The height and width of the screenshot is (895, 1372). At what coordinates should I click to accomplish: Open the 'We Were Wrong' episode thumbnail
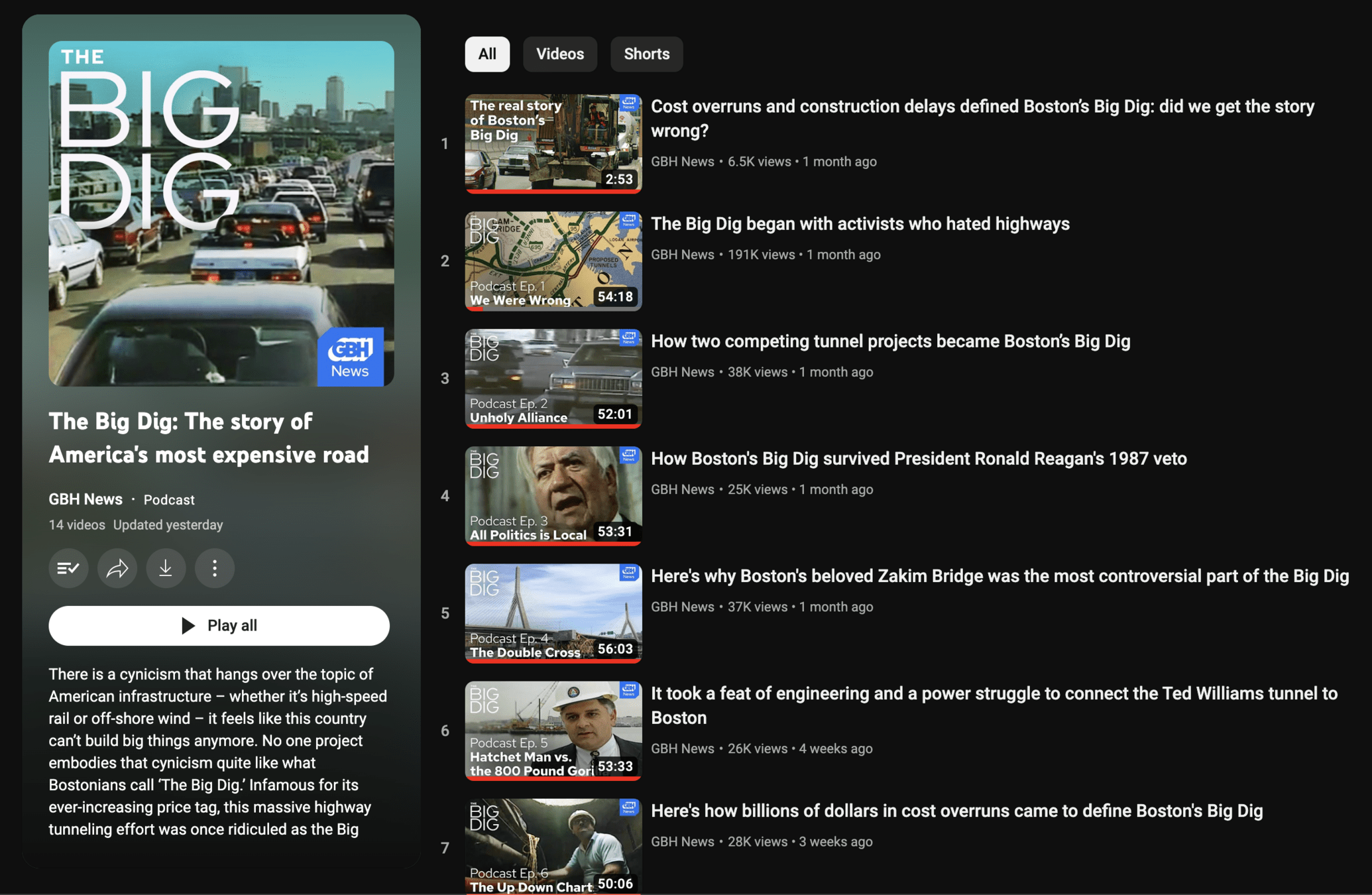[553, 261]
